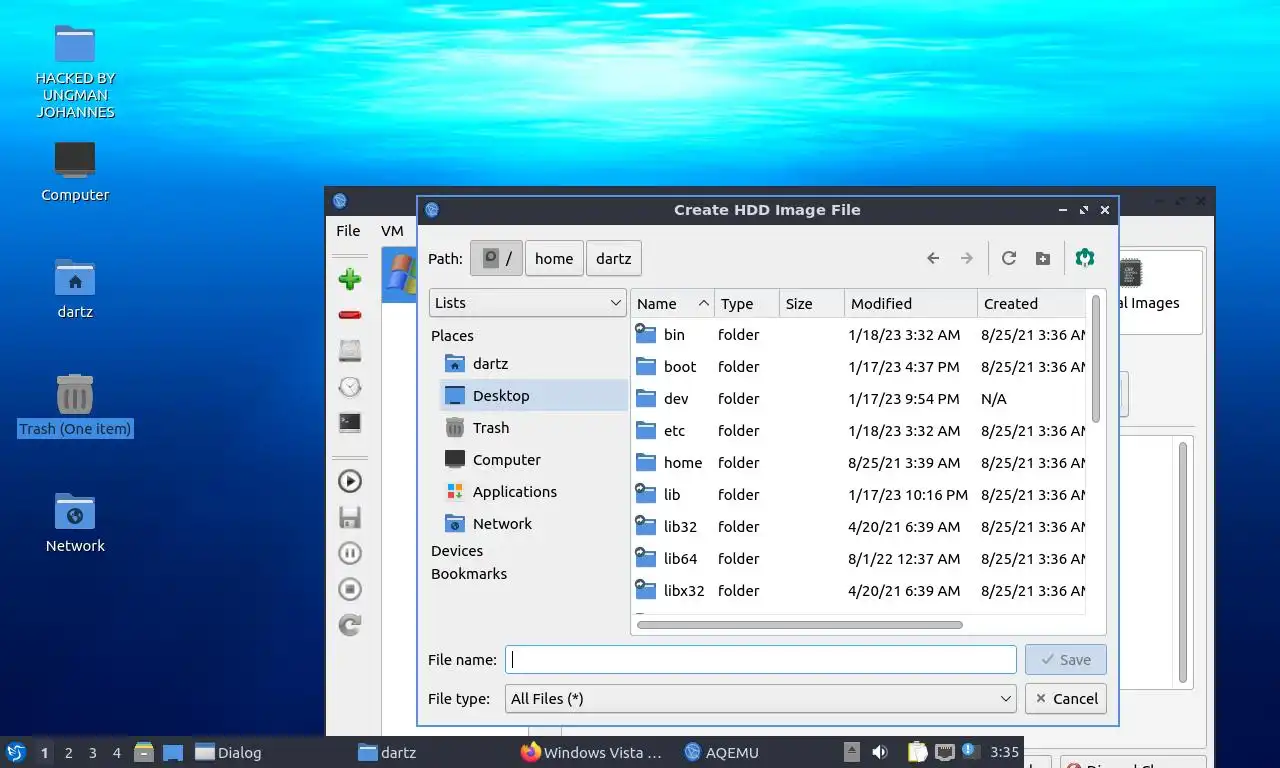
Task: Click the Save button
Action: [x=1066, y=660]
